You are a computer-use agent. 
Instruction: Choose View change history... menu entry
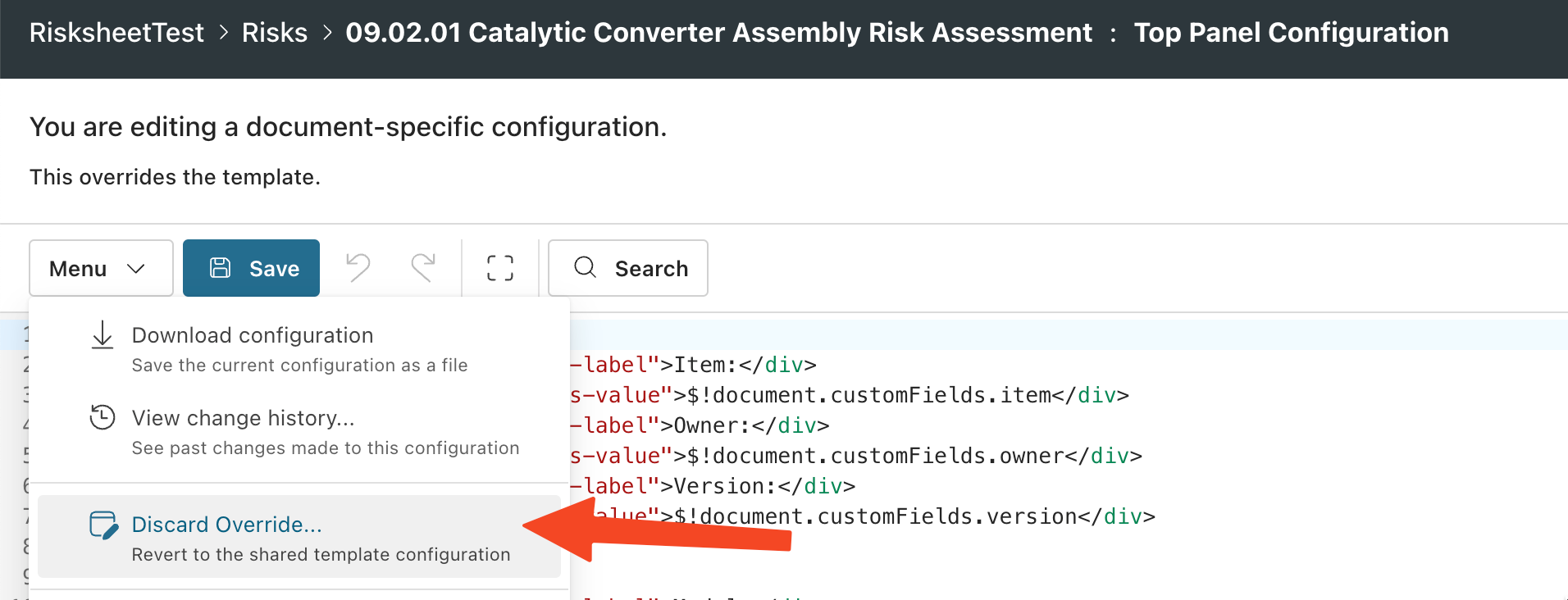pos(244,418)
